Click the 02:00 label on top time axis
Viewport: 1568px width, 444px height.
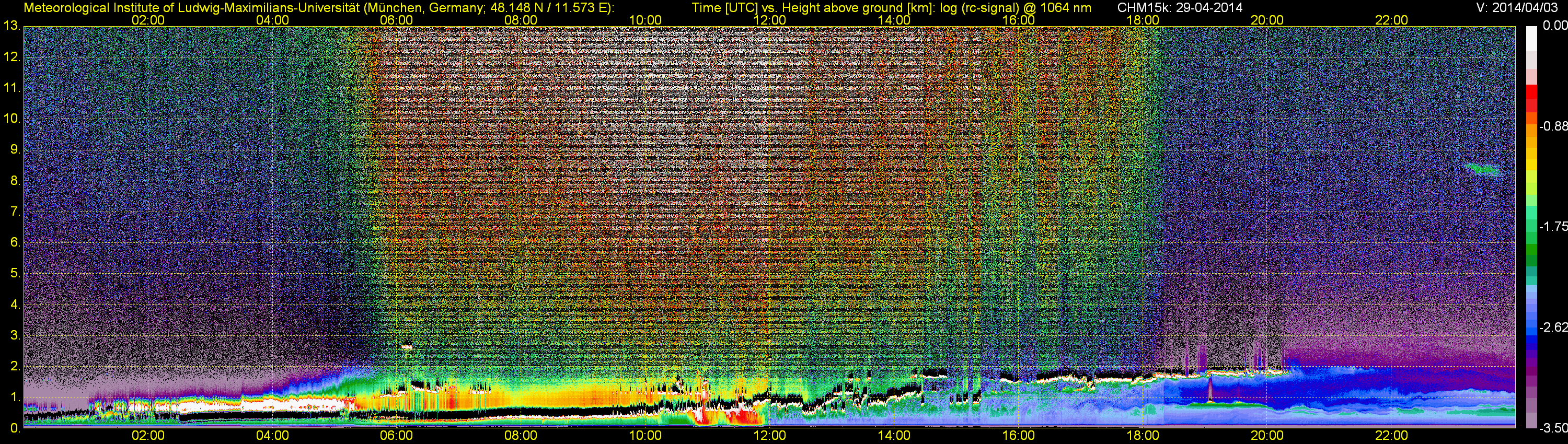pyautogui.click(x=148, y=20)
